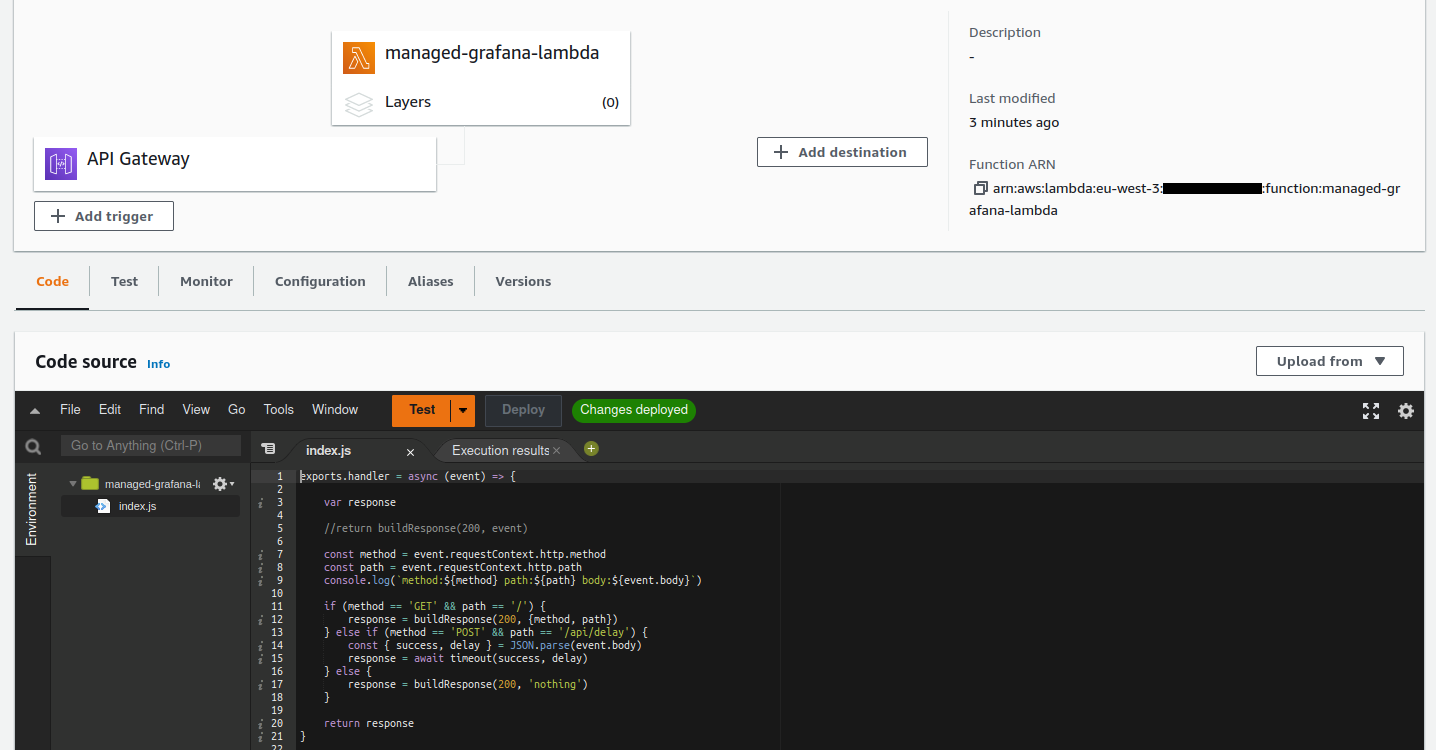Switch to the Configuration tab
Viewport: 1436px width, 750px height.
click(x=321, y=282)
